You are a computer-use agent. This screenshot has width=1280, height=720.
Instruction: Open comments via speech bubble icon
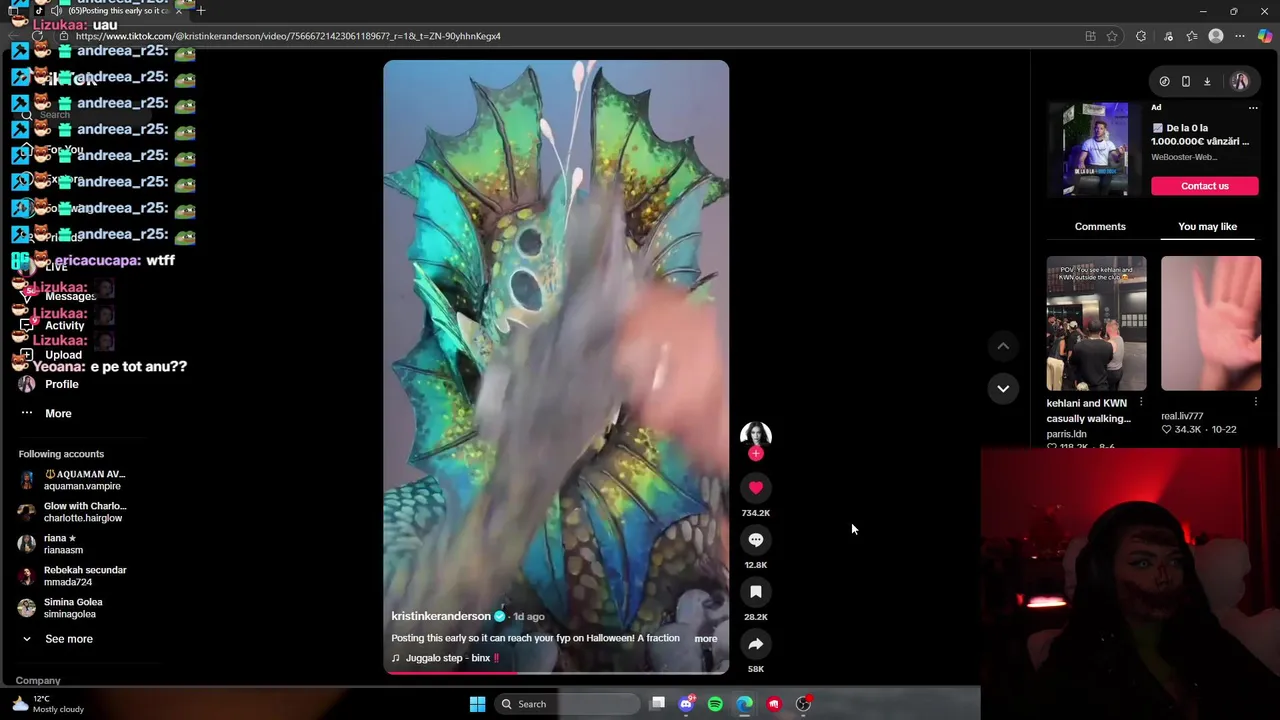(x=756, y=540)
